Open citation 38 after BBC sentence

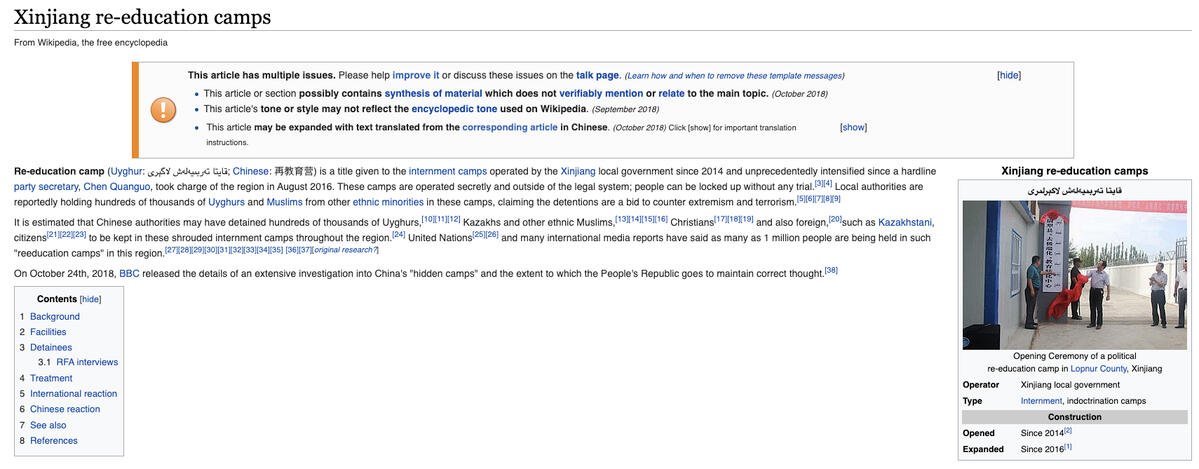tap(830, 270)
